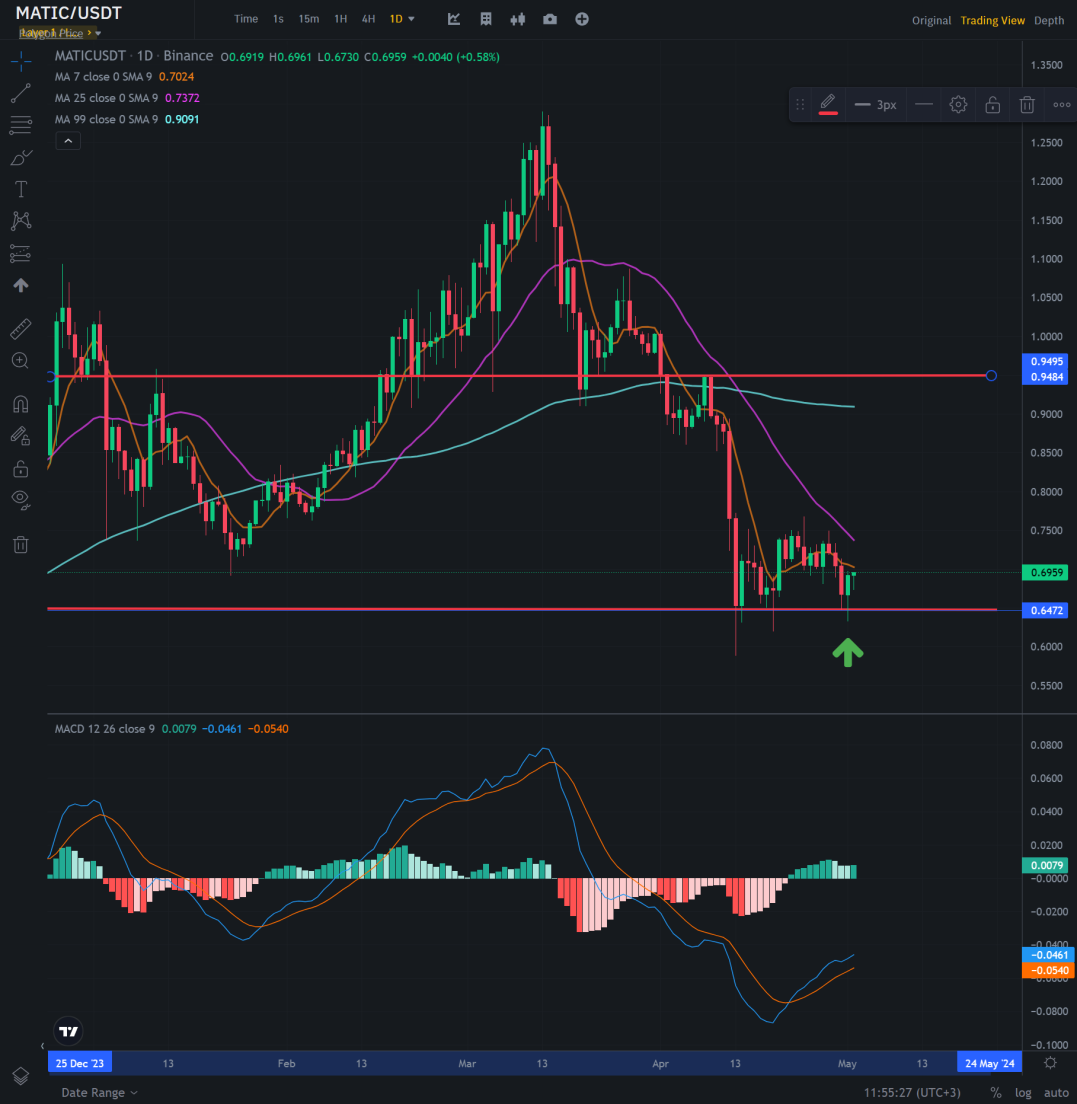Select the Trend Line drawing tool

point(20,92)
